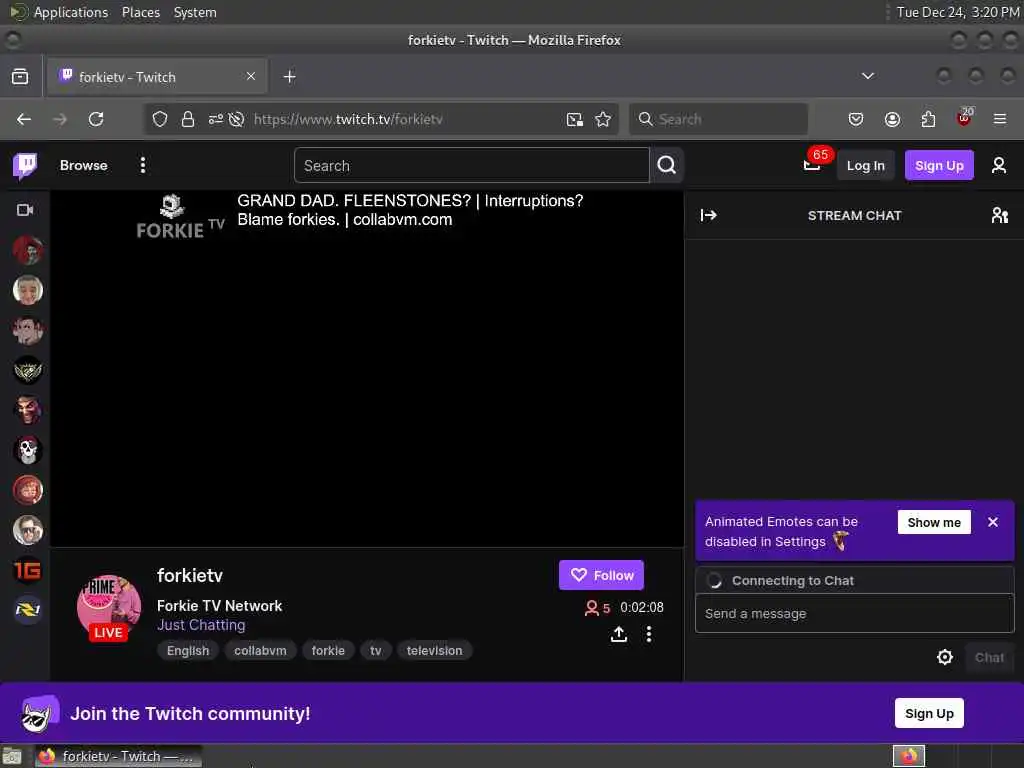Select the collabvm tag
Image resolution: width=1024 pixels, height=768 pixels.
[x=260, y=650]
